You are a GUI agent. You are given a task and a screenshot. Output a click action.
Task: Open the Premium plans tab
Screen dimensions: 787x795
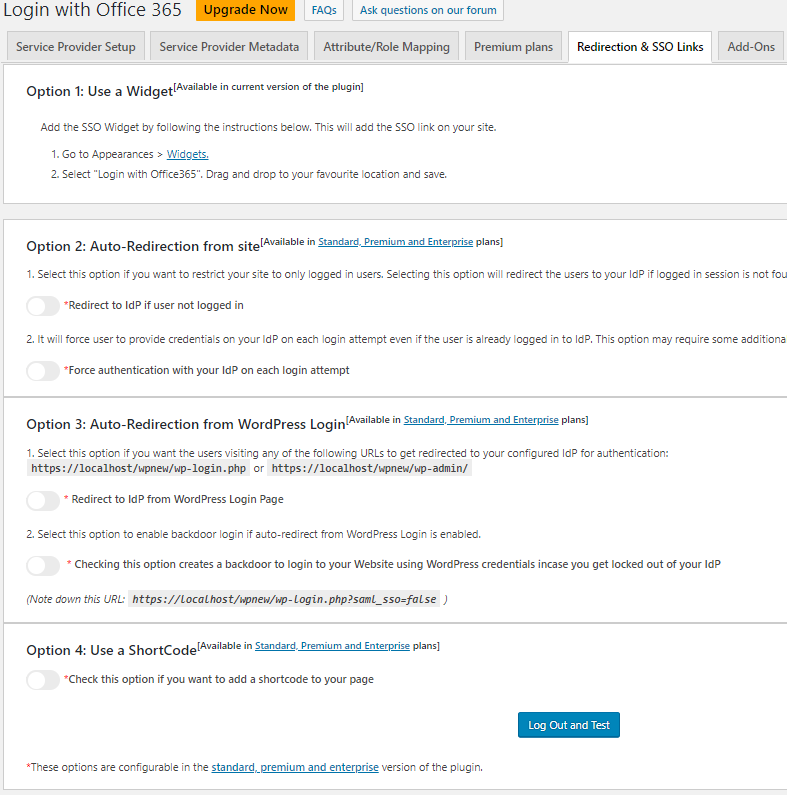click(x=513, y=47)
